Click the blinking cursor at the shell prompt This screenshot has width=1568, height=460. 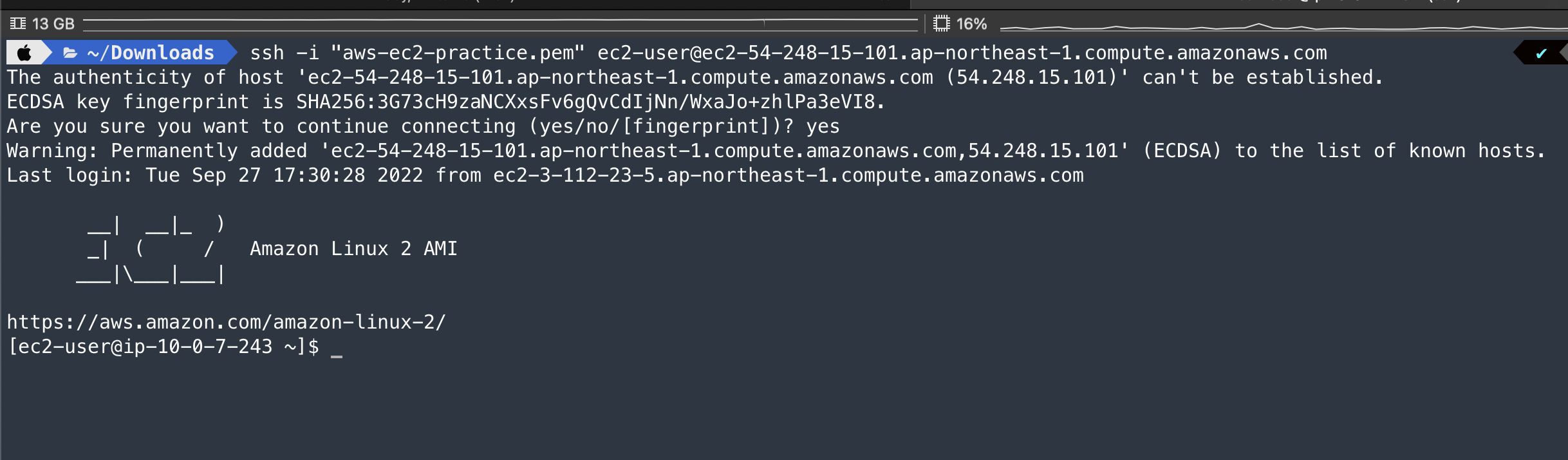tap(337, 349)
